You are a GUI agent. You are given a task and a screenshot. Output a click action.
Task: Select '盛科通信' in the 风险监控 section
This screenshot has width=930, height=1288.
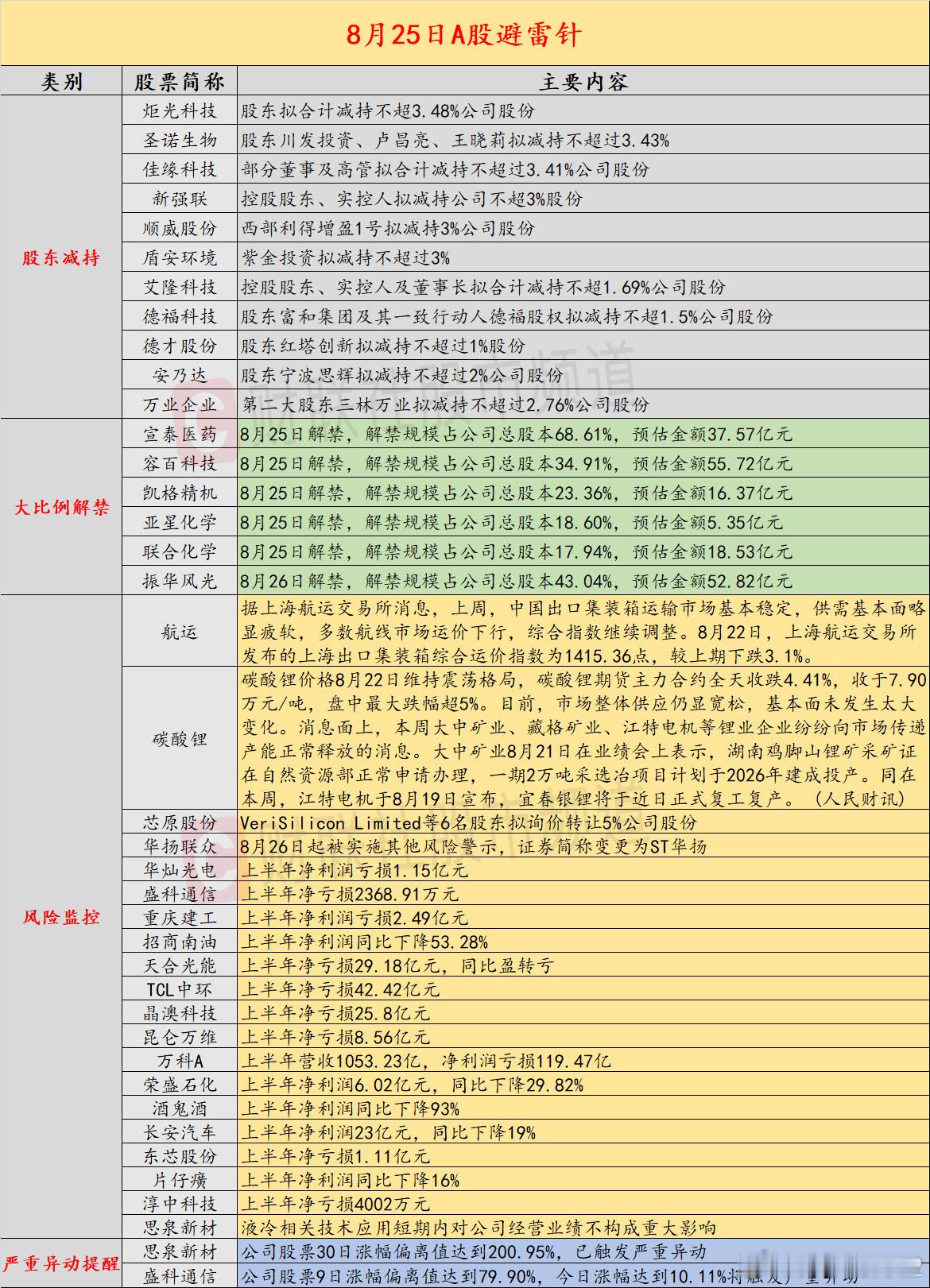pyautogui.click(x=180, y=894)
